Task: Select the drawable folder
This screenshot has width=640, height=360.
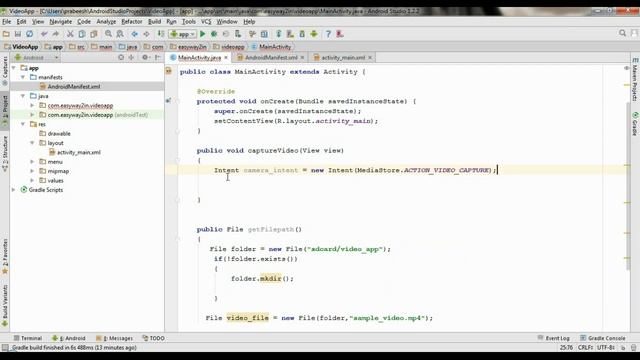Action: point(59,133)
